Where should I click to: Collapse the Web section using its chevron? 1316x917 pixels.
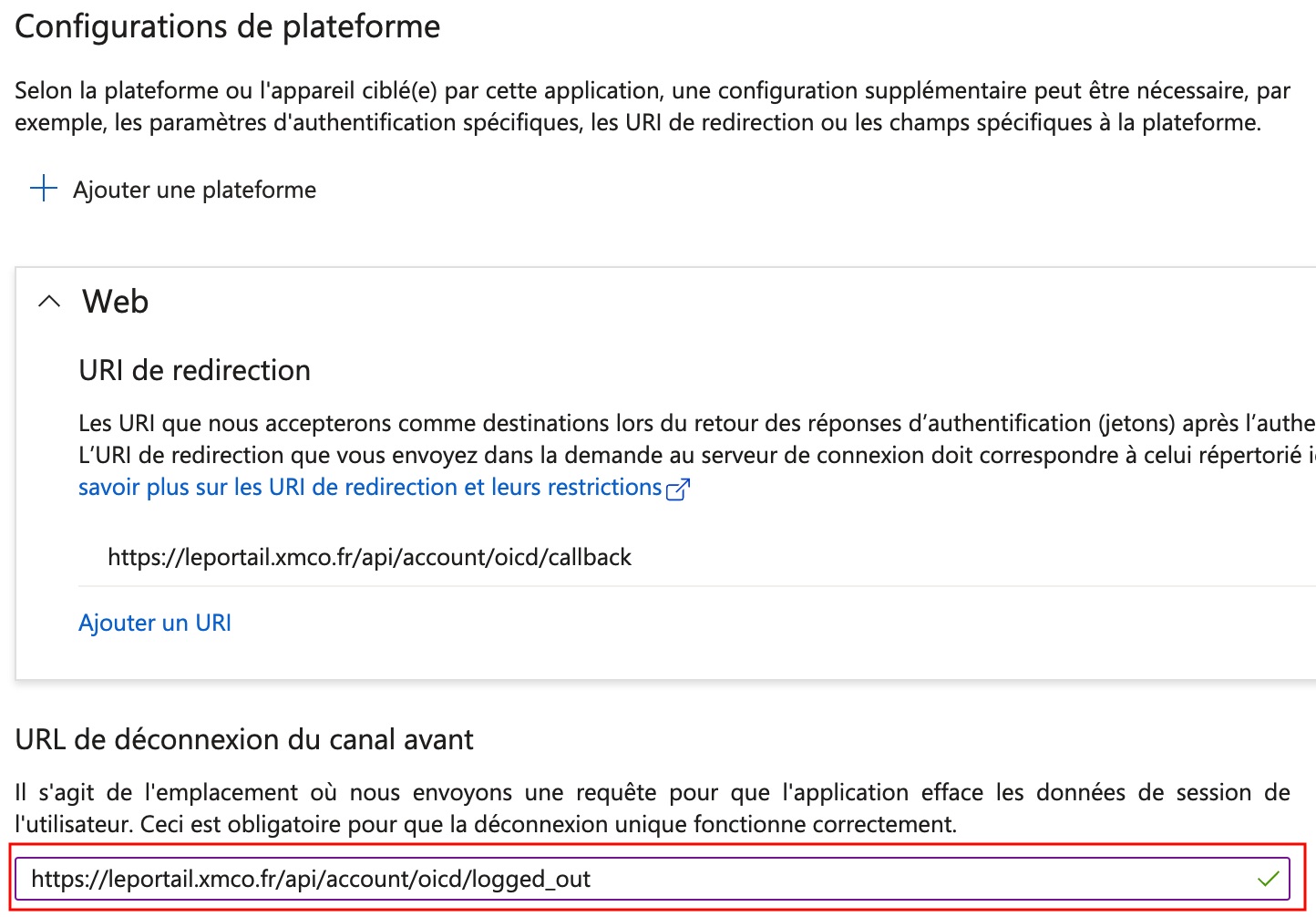(49, 302)
